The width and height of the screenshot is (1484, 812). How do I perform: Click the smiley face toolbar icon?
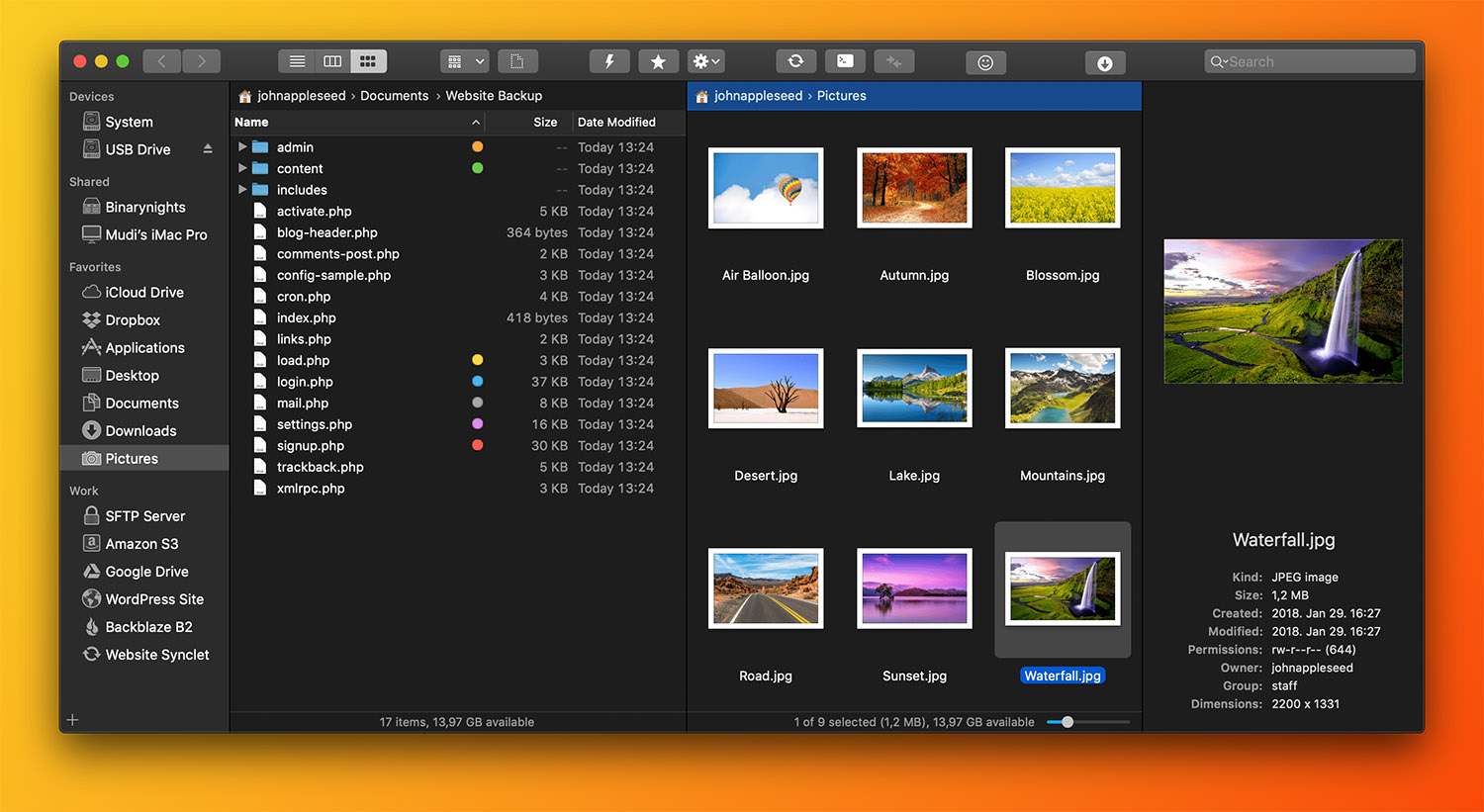coord(985,63)
